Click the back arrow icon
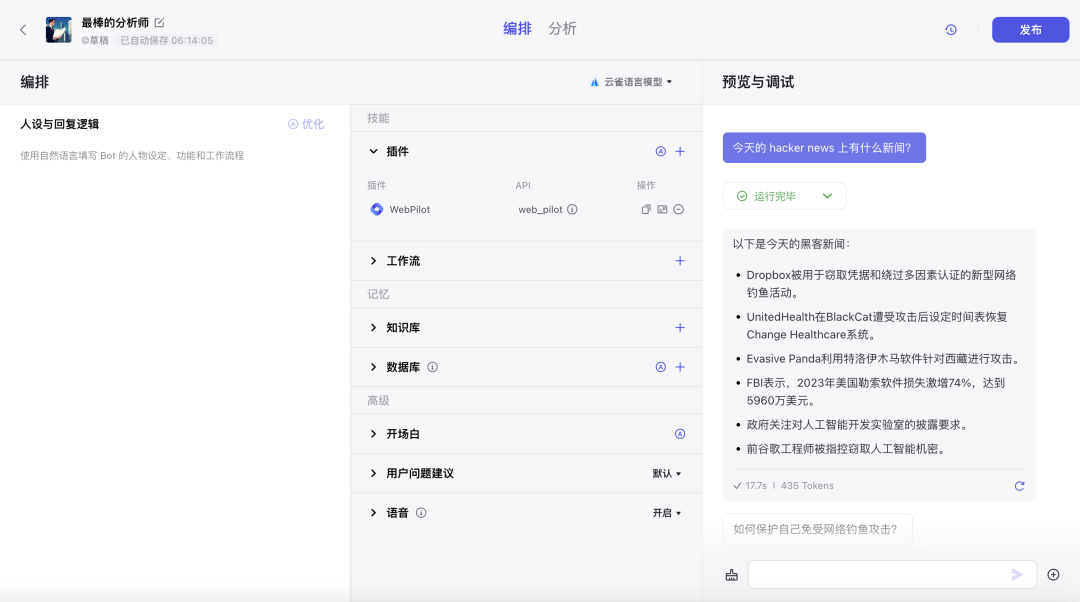Screen dimensions: 1080x602 pos(23,30)
